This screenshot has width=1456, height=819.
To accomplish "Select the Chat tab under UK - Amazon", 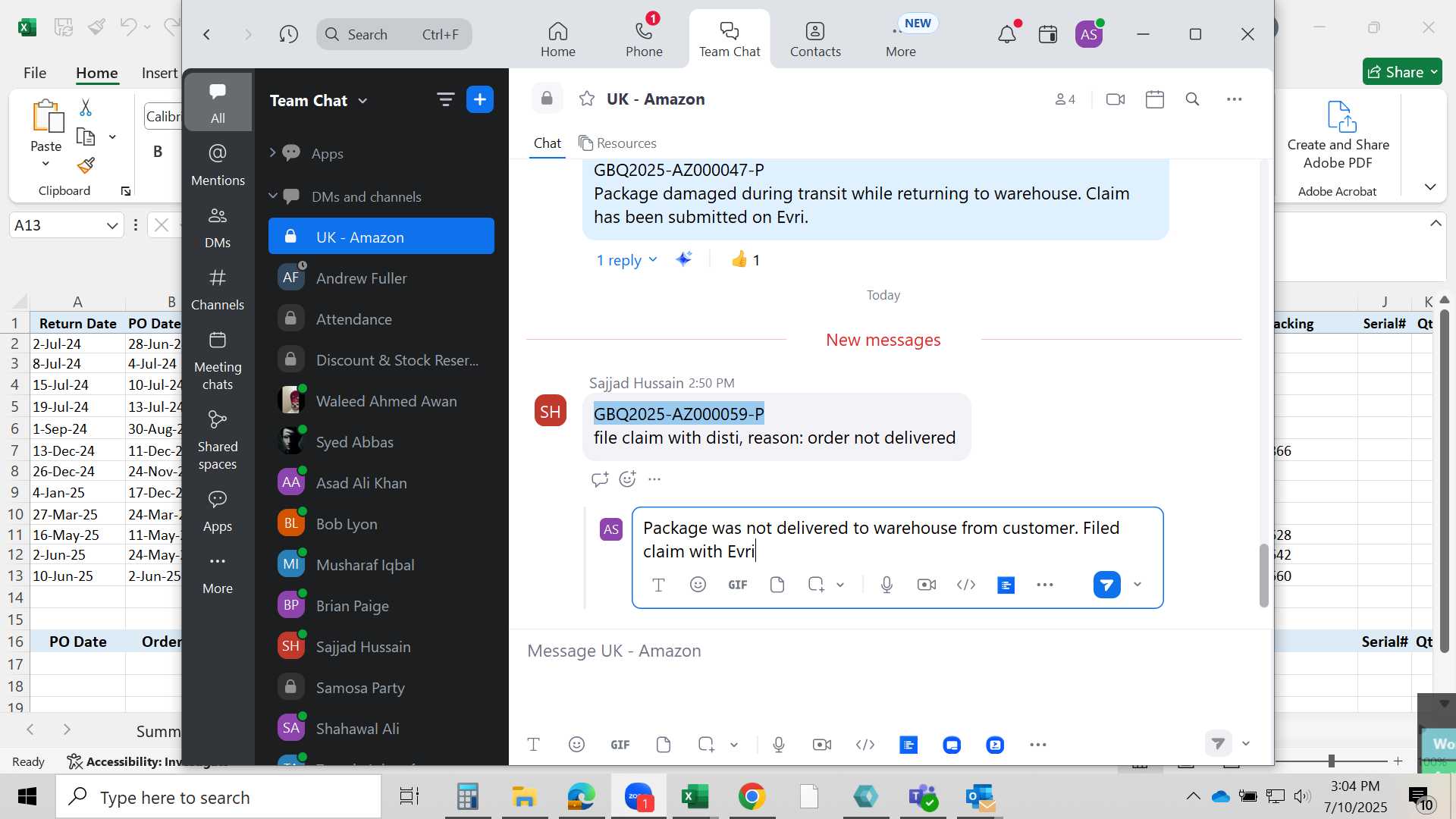I will click(x=547, y=143).
